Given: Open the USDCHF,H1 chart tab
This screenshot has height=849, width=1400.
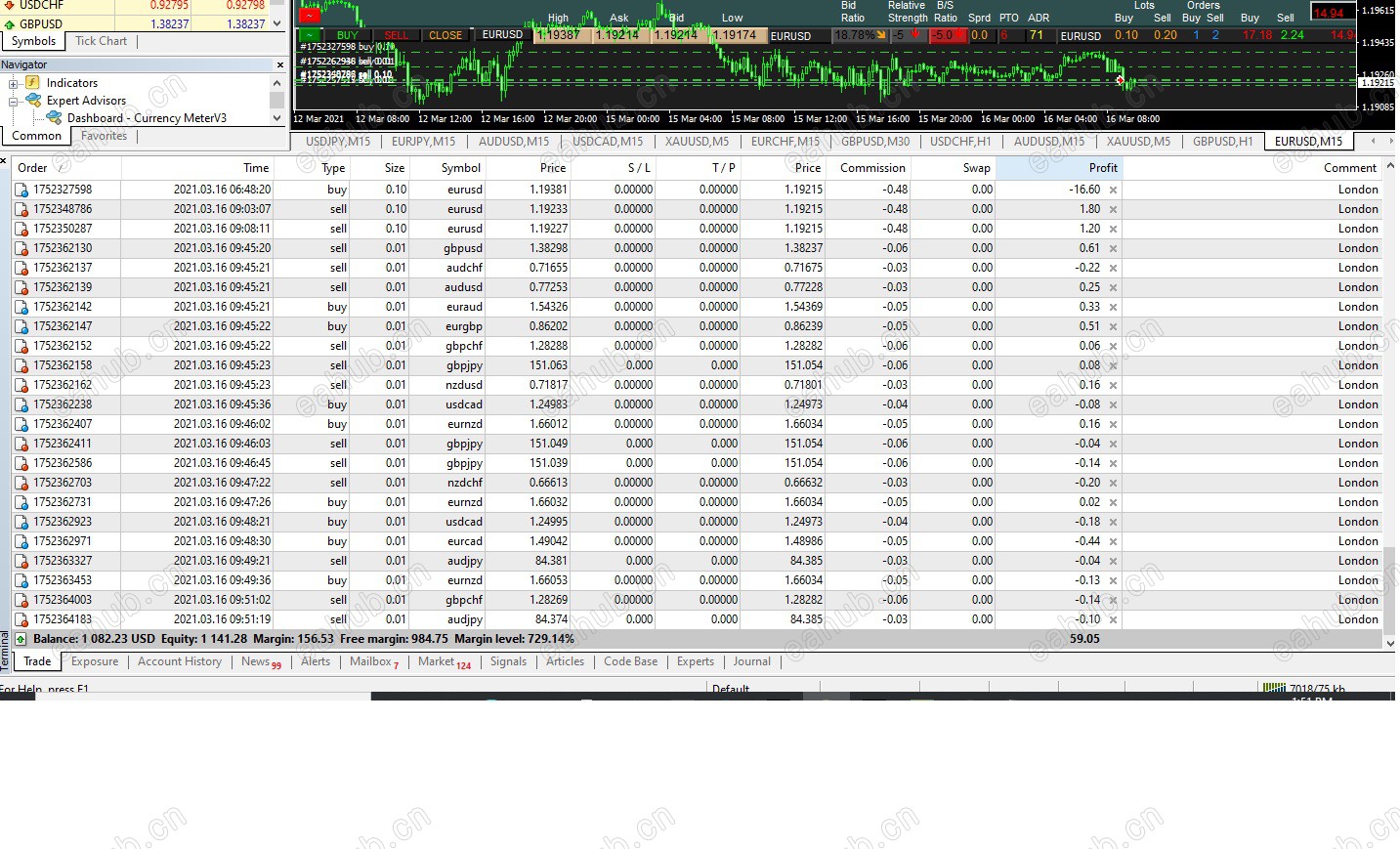Looking at the screenshot, I should point(960,142).
